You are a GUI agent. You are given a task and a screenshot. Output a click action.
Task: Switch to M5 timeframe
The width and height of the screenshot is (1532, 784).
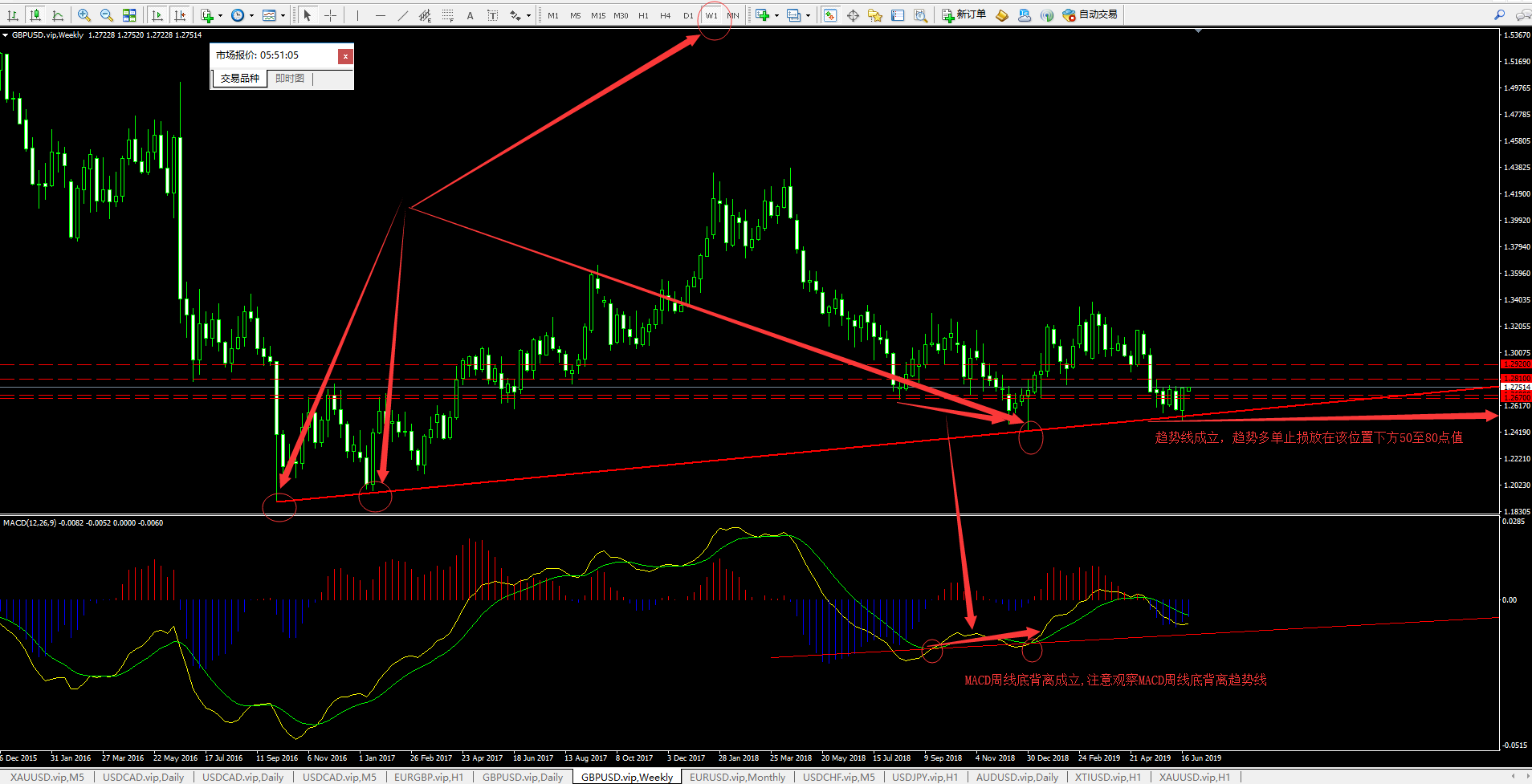pyautogui.click(x=576, y=15)
